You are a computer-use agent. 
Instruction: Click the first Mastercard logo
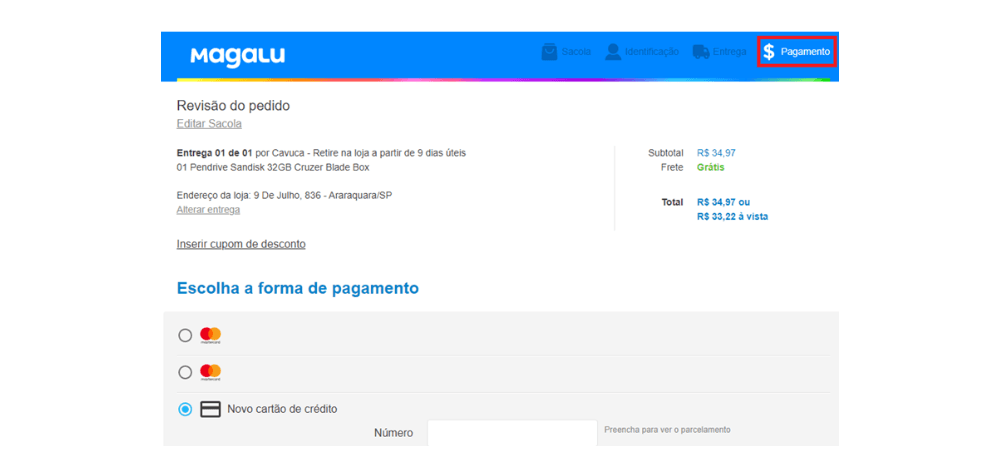coord(210,335)
